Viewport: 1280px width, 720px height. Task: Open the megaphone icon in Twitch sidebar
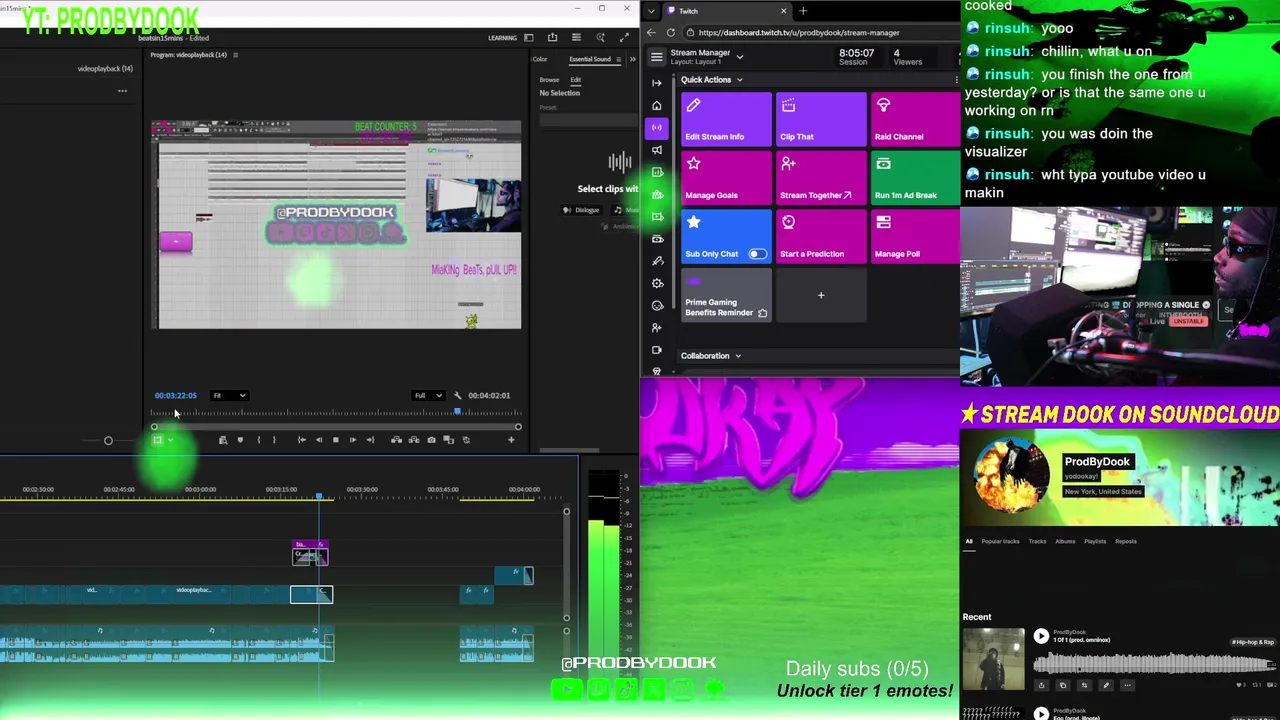point(657,150)
